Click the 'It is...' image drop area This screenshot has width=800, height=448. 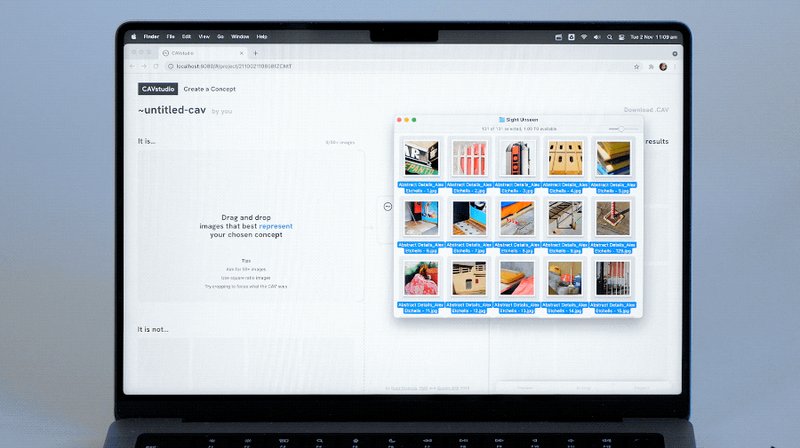[x=251, y=225]
